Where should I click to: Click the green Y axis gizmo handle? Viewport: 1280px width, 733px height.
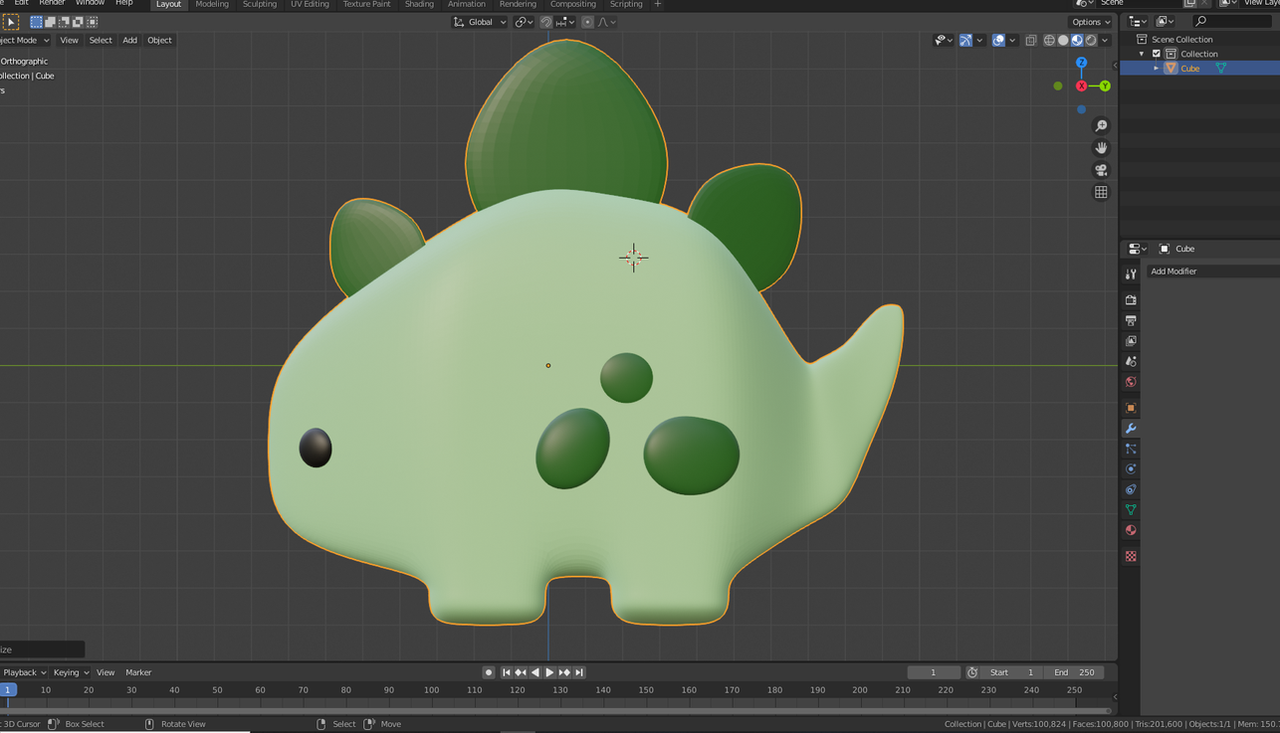pos(1105,86)
